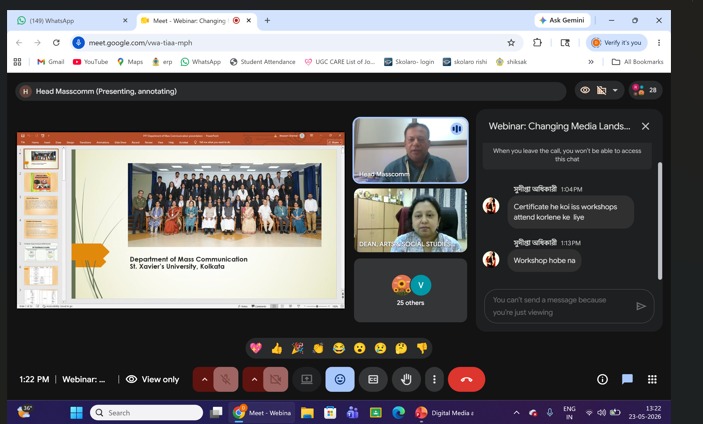Open a new browser tab

pos(267,21)
